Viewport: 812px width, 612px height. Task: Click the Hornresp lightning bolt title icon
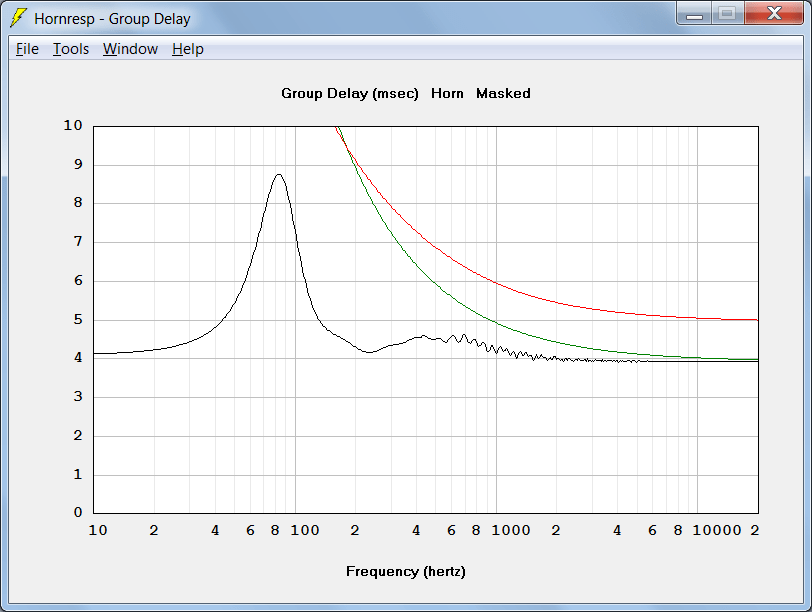19,18
